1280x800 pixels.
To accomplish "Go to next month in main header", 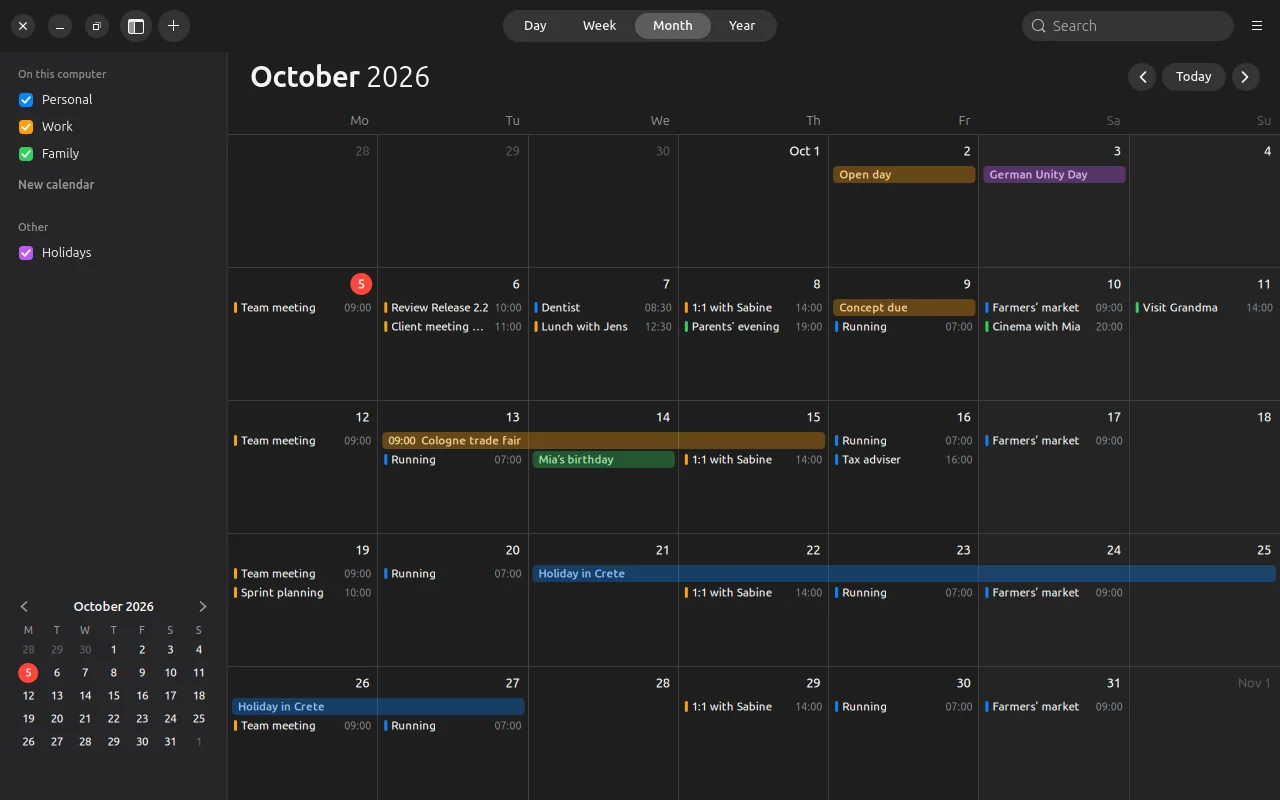I will click(1245, 77).
